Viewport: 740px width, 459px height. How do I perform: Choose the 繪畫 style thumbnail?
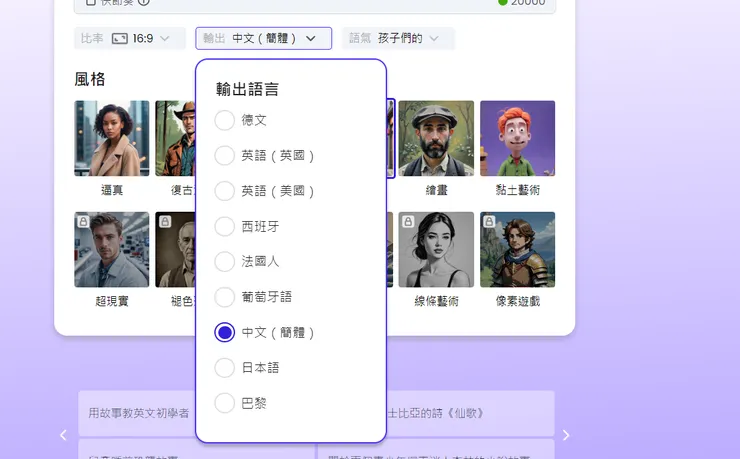point(436,138)
